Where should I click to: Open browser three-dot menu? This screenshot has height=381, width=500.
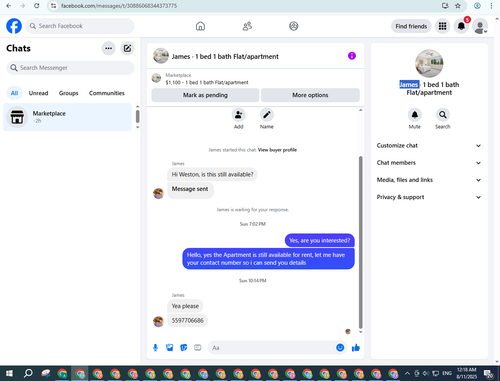click(x=491, y=6)
